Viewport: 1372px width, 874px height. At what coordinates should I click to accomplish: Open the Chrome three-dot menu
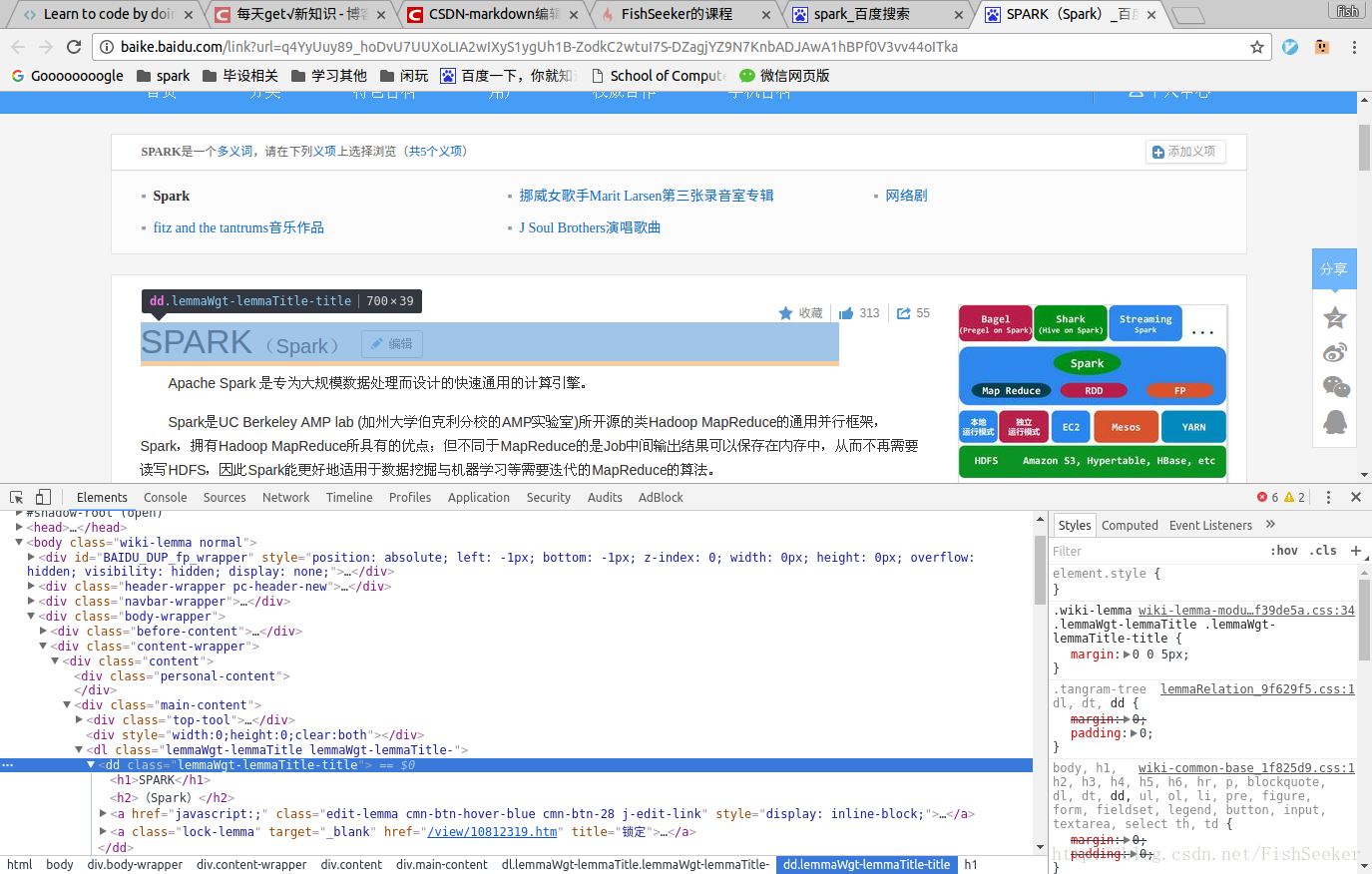(x=1354, y=47)
